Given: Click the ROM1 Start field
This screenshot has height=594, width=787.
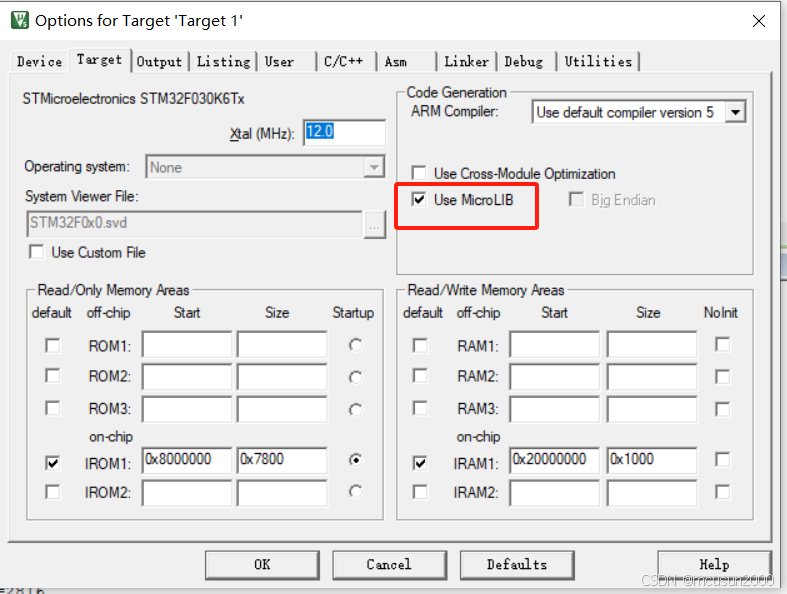Looking at the screenshot, I should tap(187, 344).
